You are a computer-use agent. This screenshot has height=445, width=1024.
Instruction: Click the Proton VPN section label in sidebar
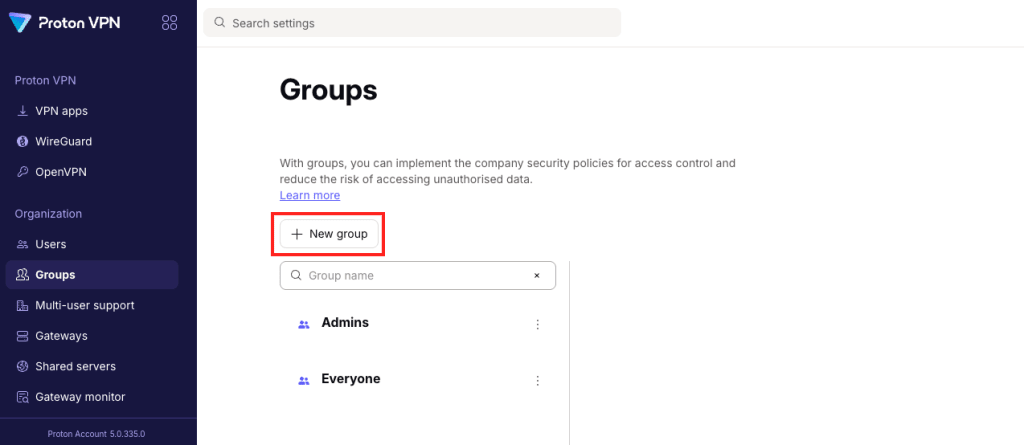(45, 80)
